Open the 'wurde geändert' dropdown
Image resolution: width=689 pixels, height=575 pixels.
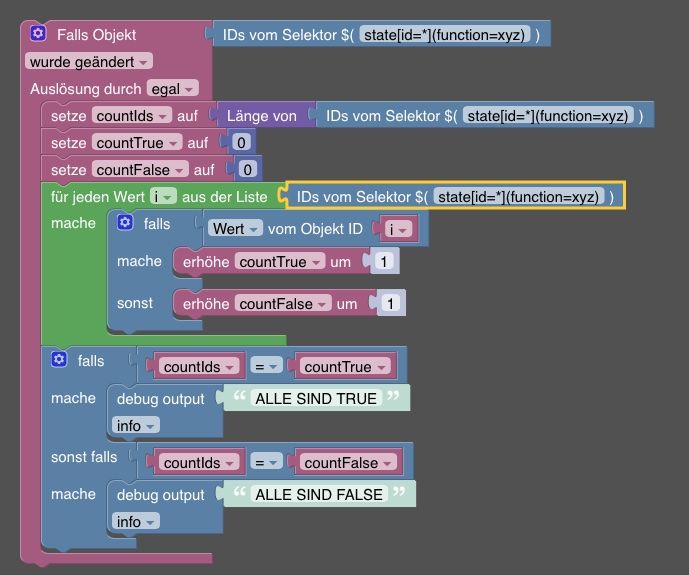(x=89, y=61)
